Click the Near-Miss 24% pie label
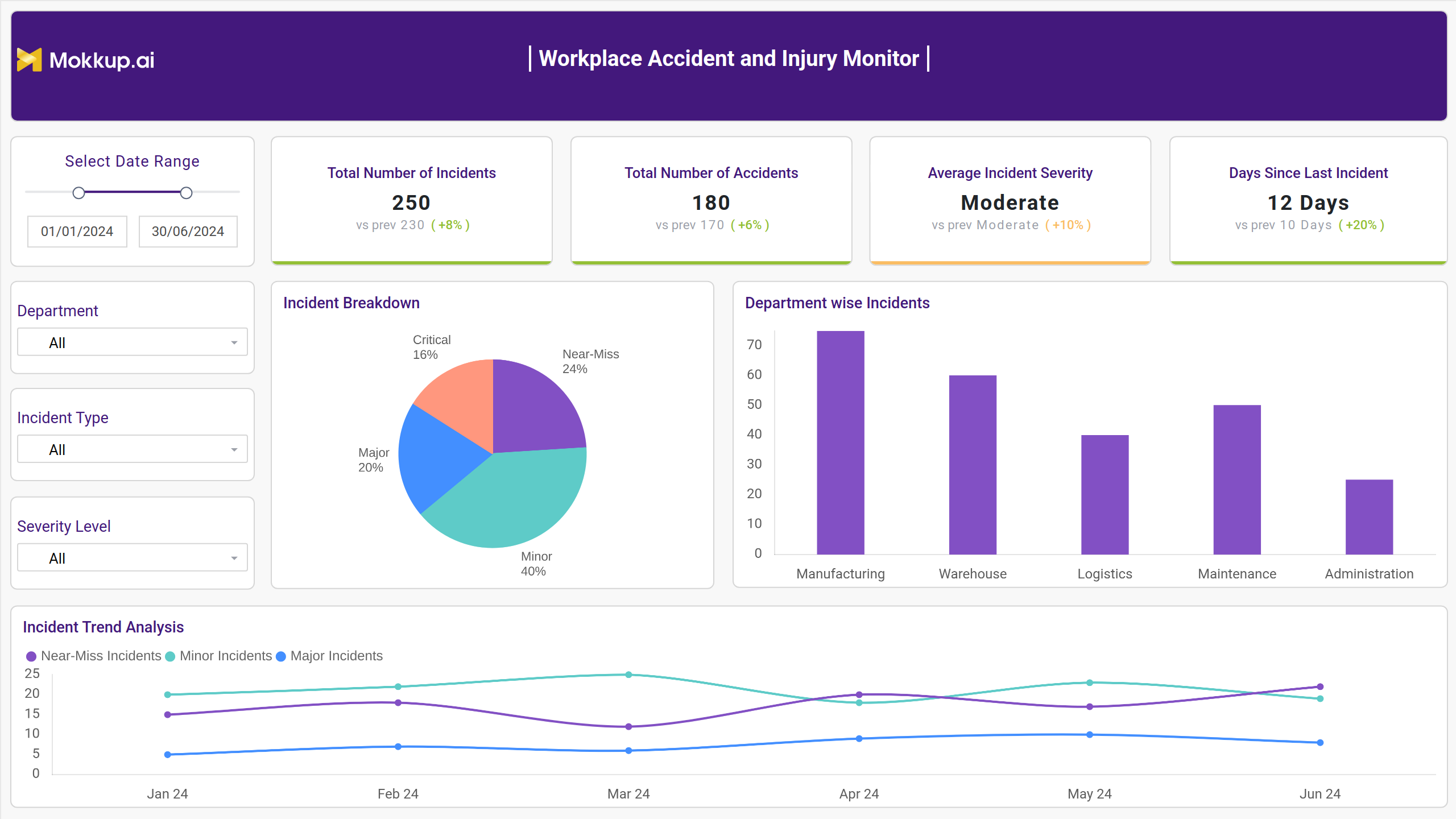 [x=590, y=361]
